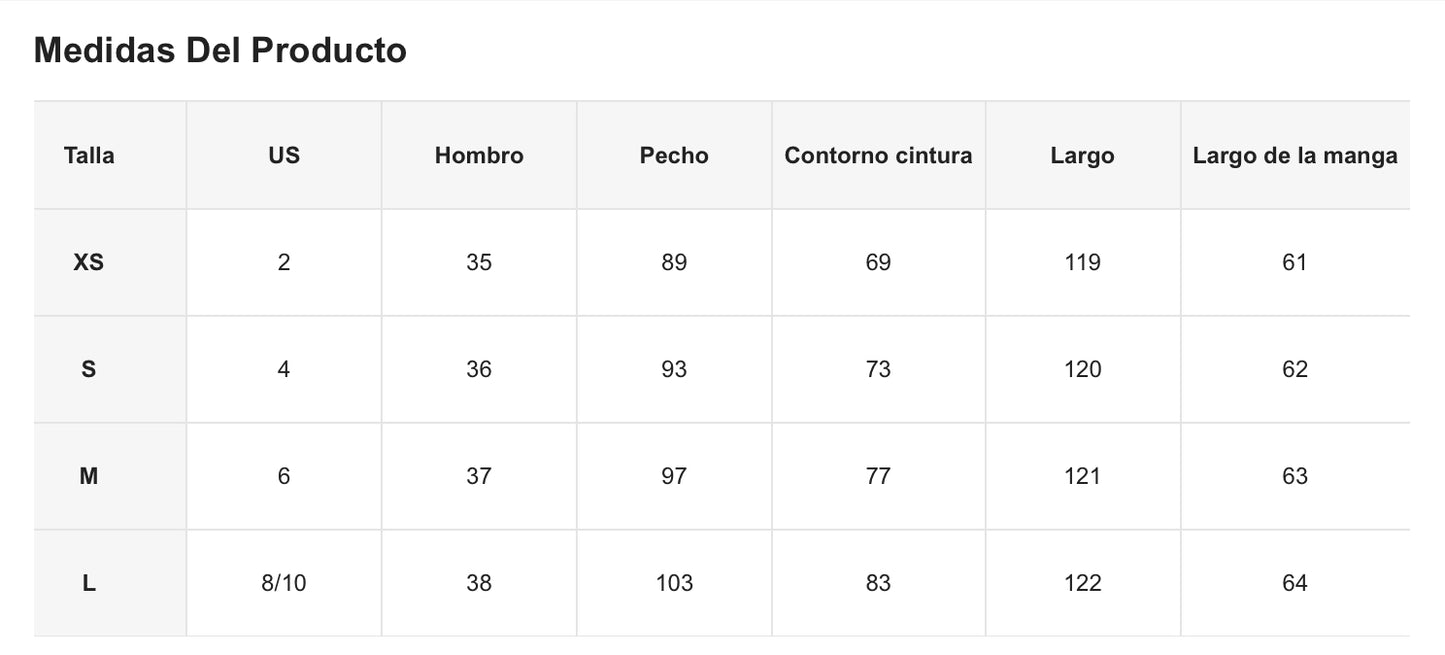1445x655 pixels.
Task: Select the Hombro value 36
Action: click(x=479, y=370)
